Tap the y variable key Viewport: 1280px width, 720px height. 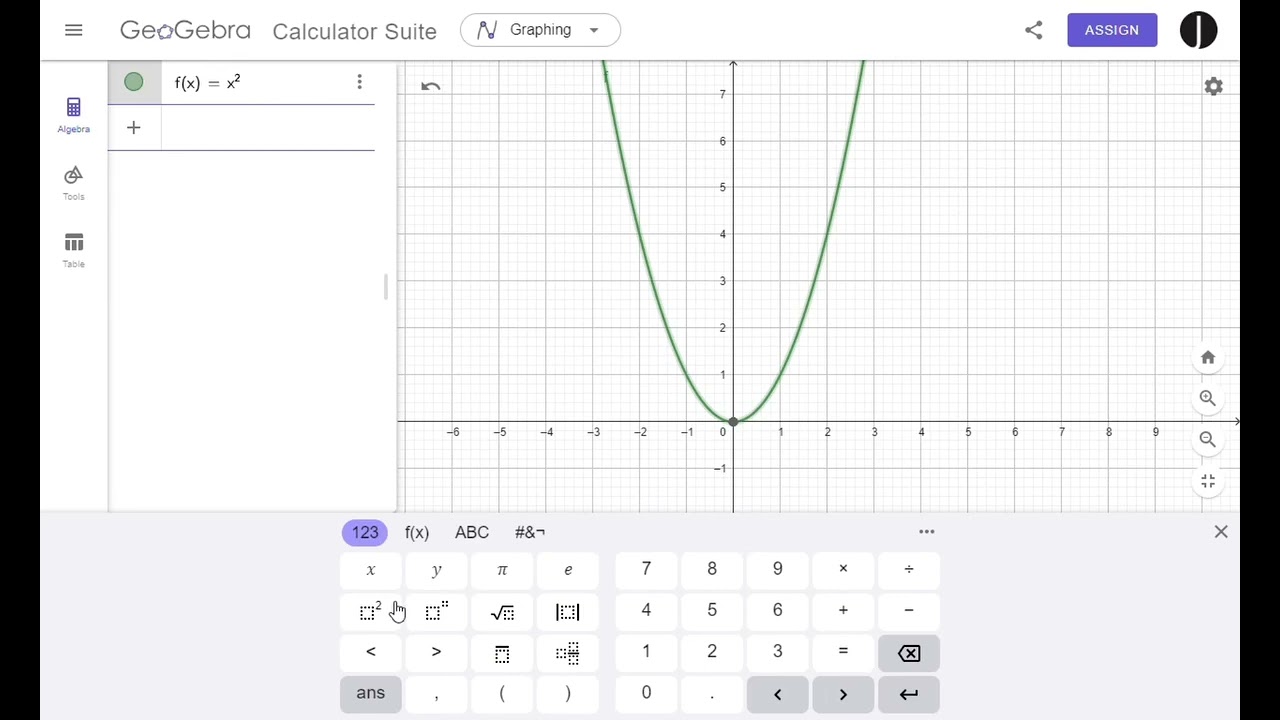pyautogui.click(x=436, y=570)
